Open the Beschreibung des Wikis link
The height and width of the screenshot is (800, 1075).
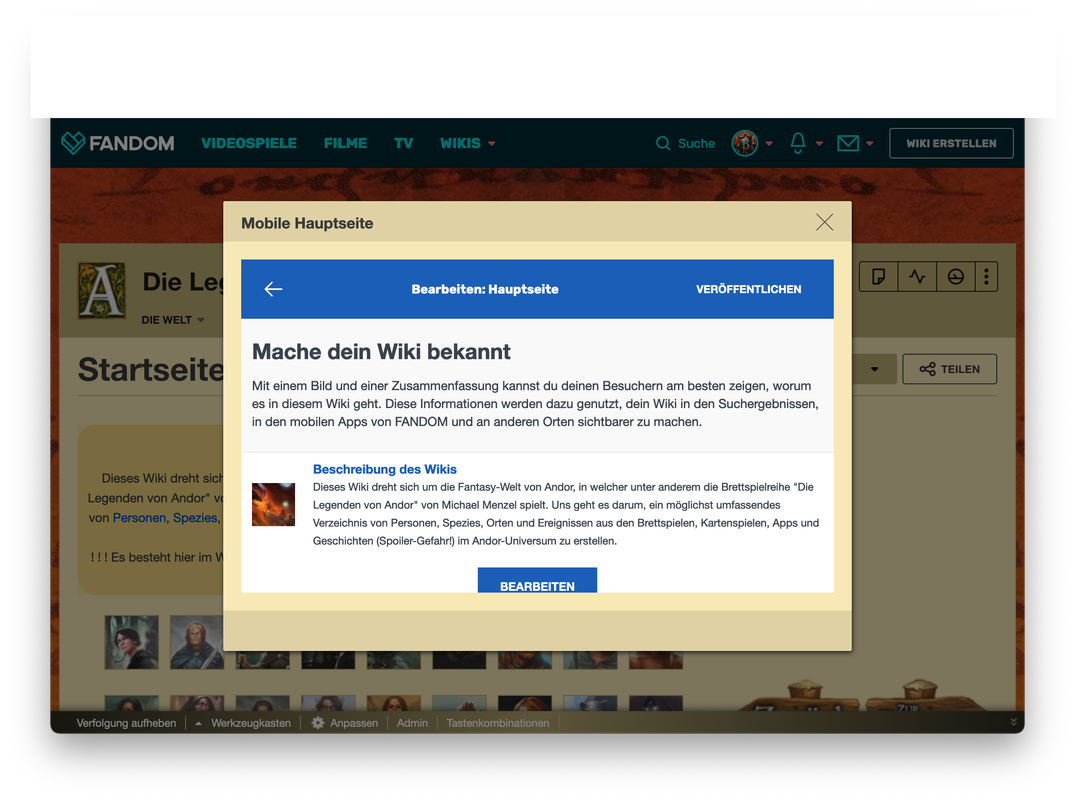coord(385,469)
